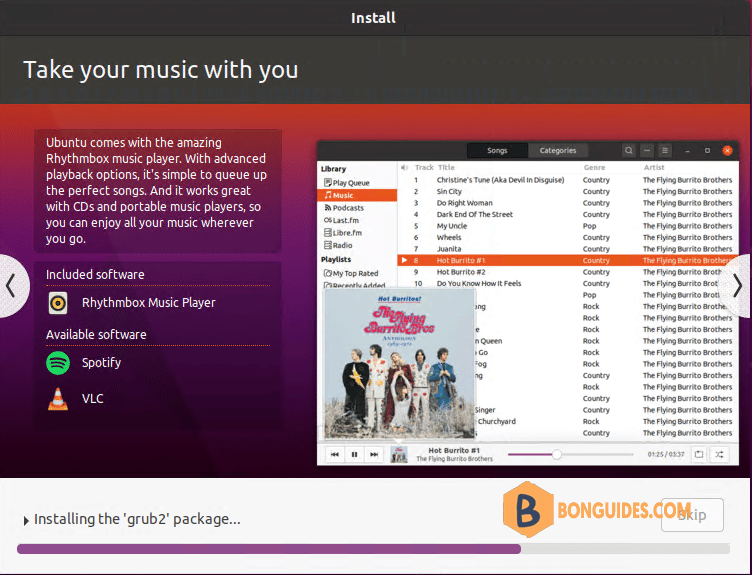752x575 pixels.
Task: Click the installation progress bar
Action: pos(373,549)
